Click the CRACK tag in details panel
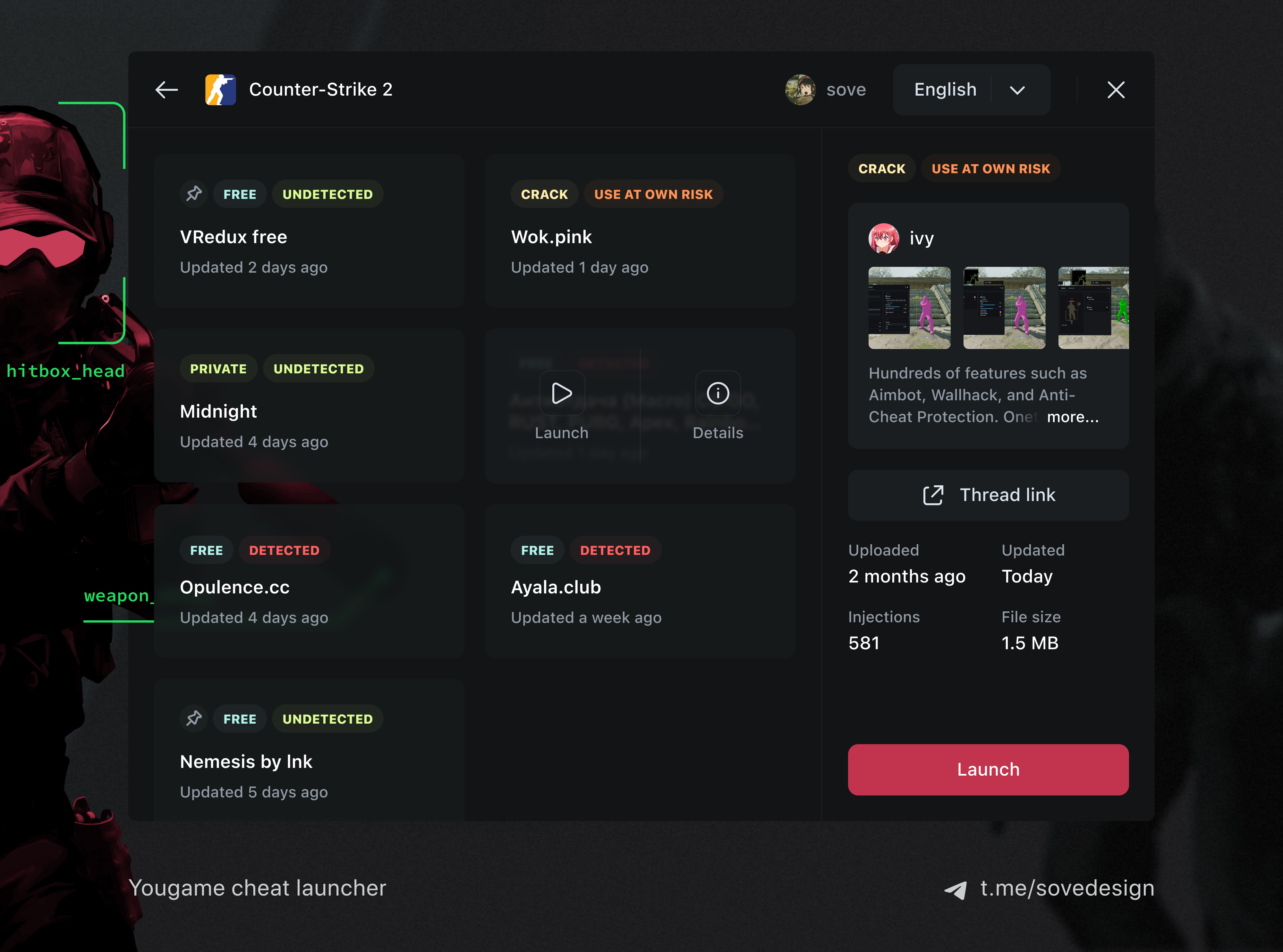 click(x=881, y=168)
